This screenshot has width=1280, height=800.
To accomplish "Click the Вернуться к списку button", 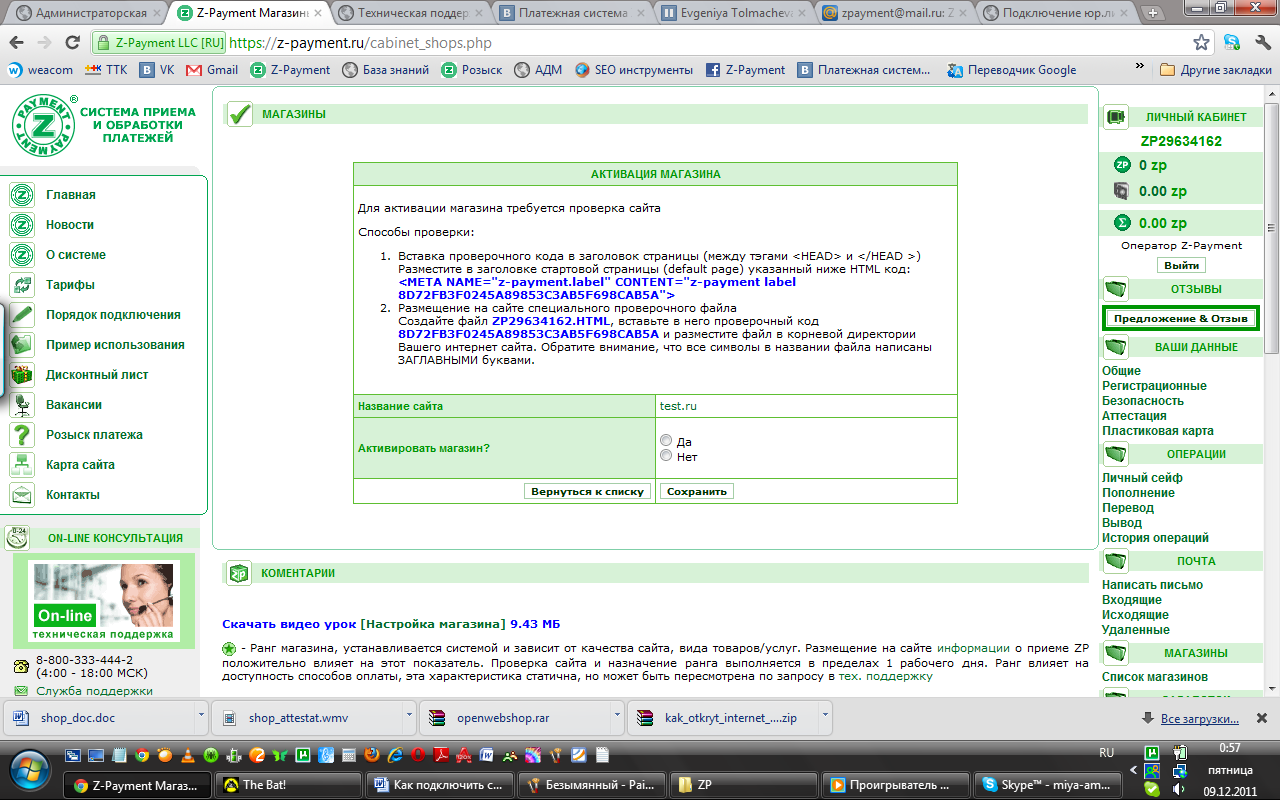I will pyautogui.click(x=588, y=492).
